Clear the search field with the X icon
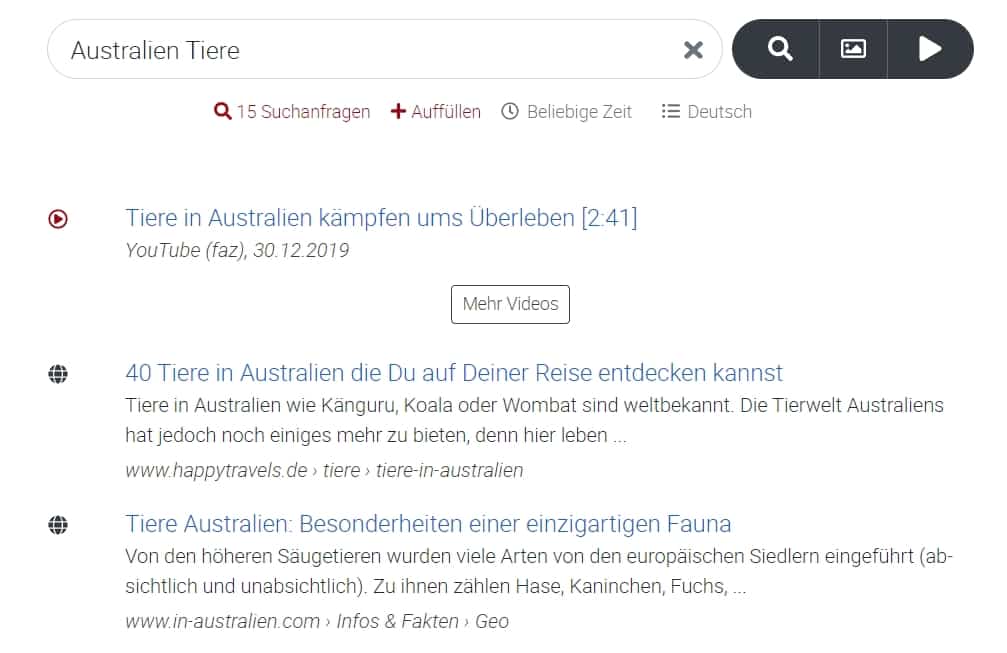 692,49
